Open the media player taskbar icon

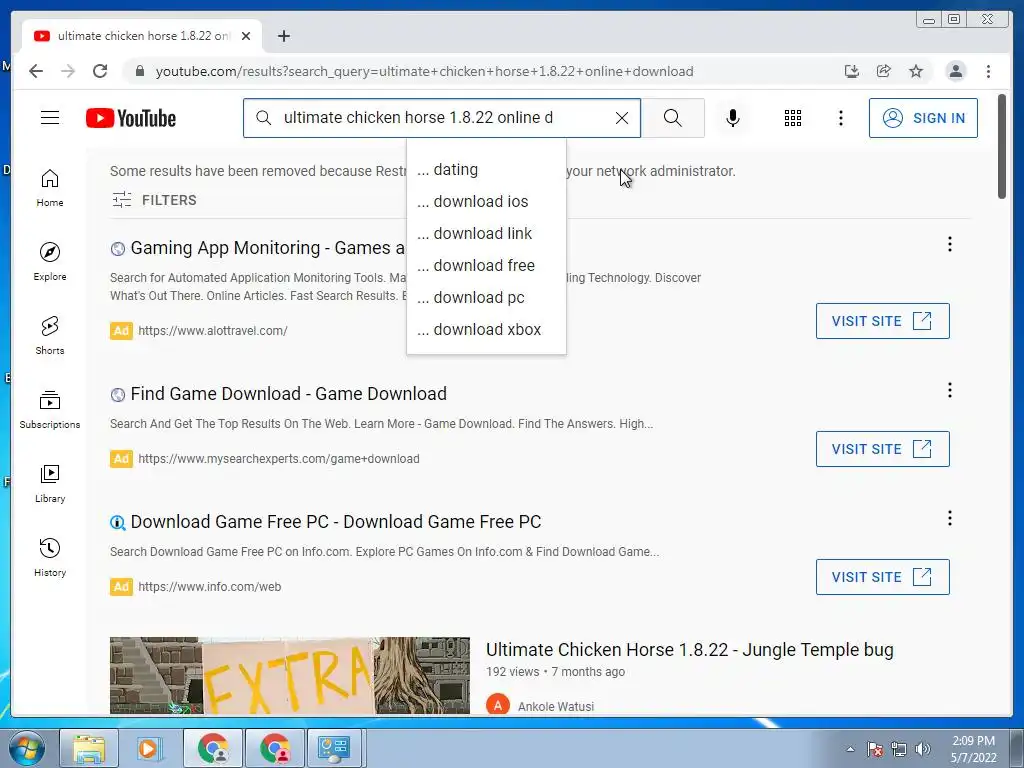tap(150, 748)
